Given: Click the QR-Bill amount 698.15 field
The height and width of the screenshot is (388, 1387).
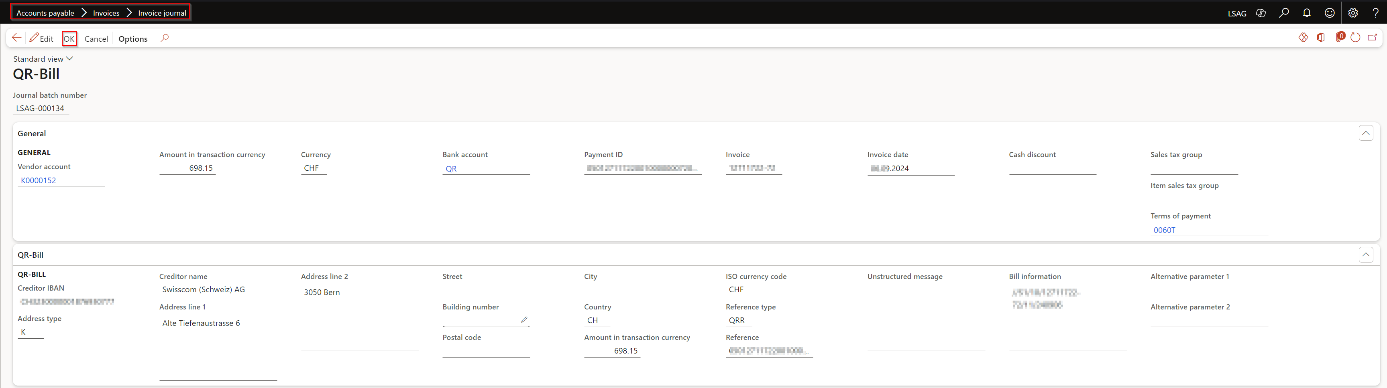Looking at the screenshot, I should 612,351.
